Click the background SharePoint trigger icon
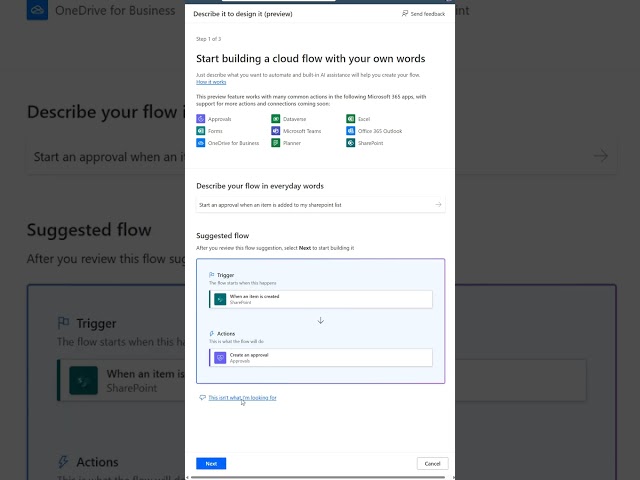This screenshot has width=640, height=480. (x=83, y=380)
